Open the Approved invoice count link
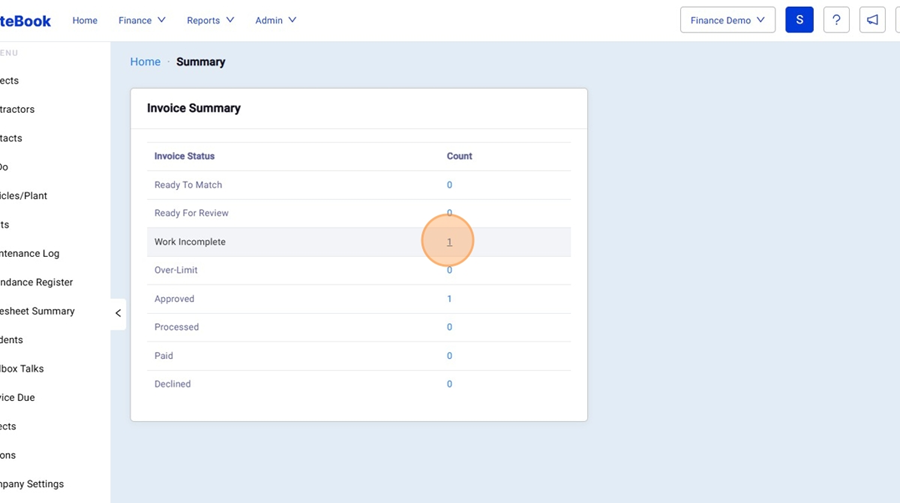 tap(449, 299)
